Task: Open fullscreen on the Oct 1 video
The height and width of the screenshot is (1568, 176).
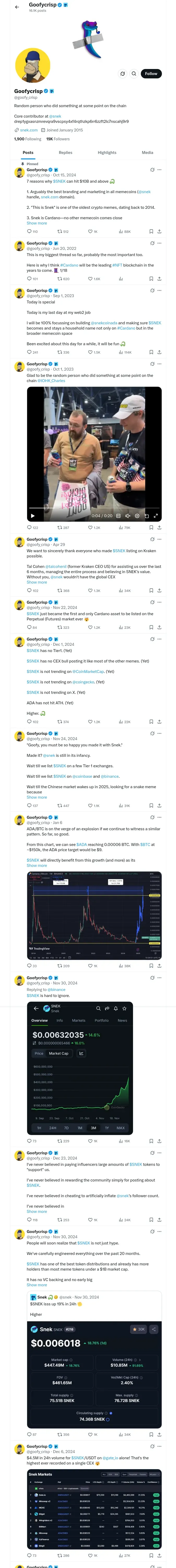Action: coord(155,516)
